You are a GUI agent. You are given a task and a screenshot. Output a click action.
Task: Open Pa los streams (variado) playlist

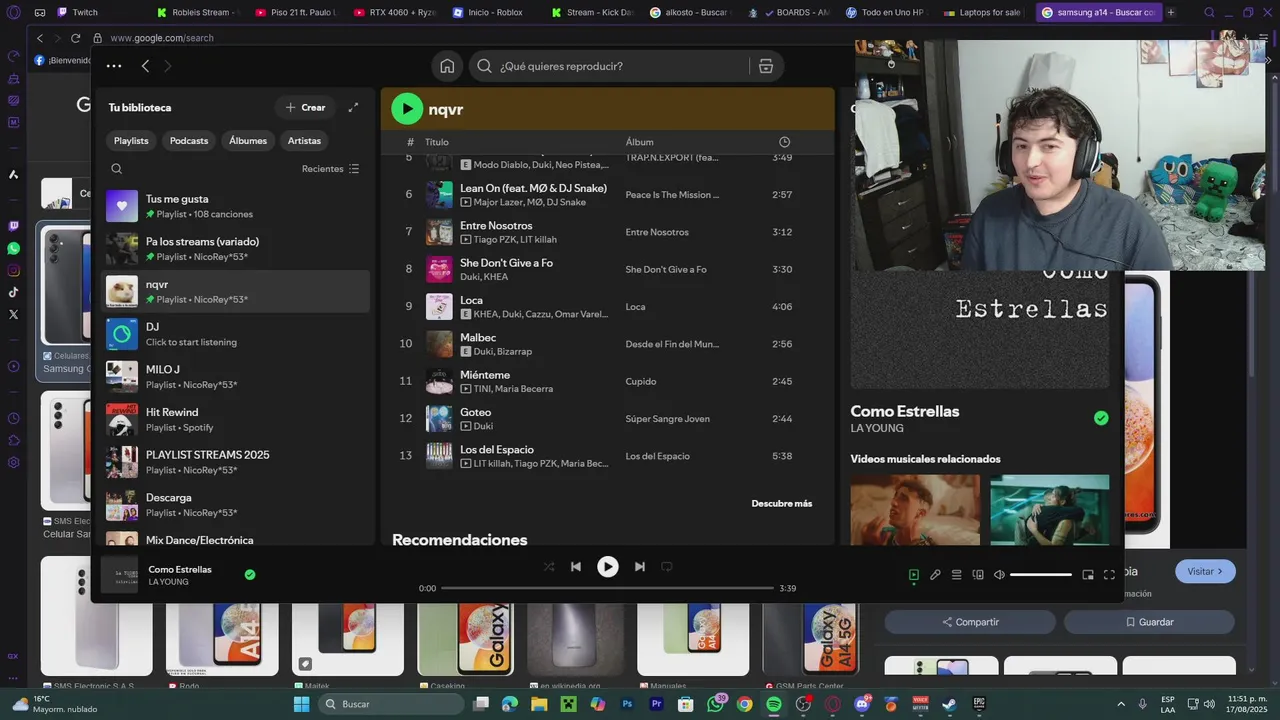click(236, 249)
